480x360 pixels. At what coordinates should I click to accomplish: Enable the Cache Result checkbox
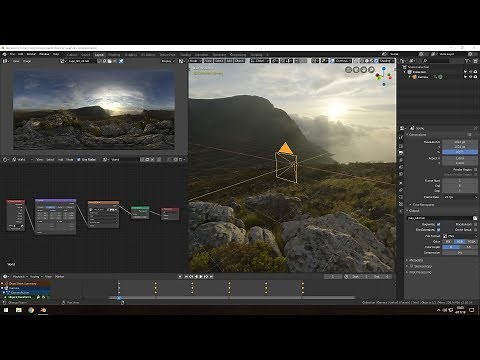475,230
